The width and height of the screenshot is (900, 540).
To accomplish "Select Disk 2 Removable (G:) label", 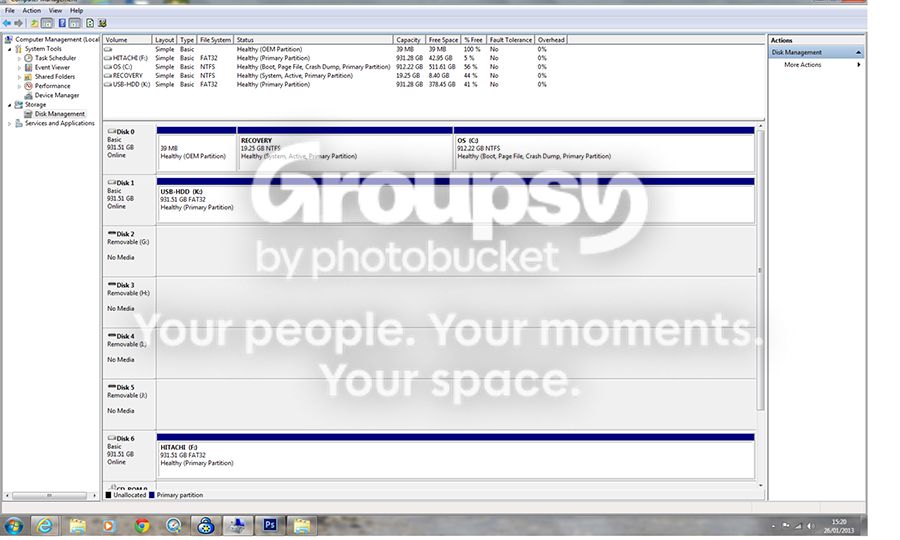I will pos(129,251).
